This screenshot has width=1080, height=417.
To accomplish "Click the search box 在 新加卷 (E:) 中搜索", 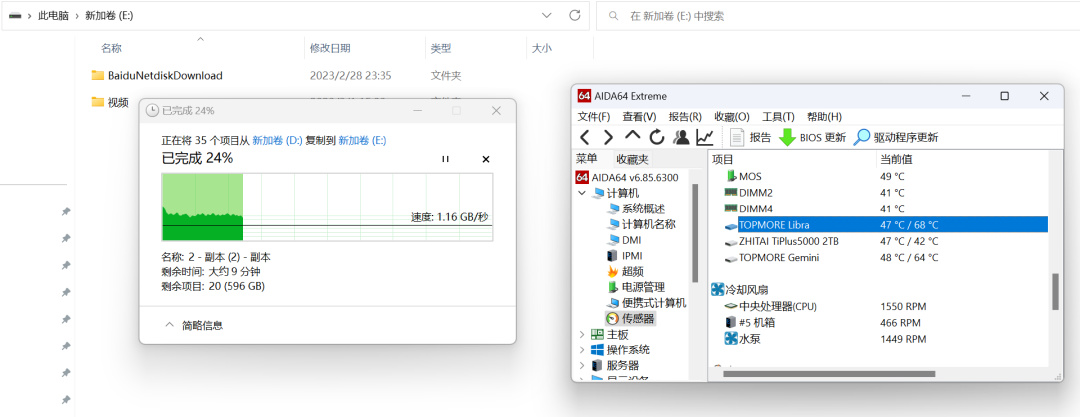I will (x=838, y=16).
